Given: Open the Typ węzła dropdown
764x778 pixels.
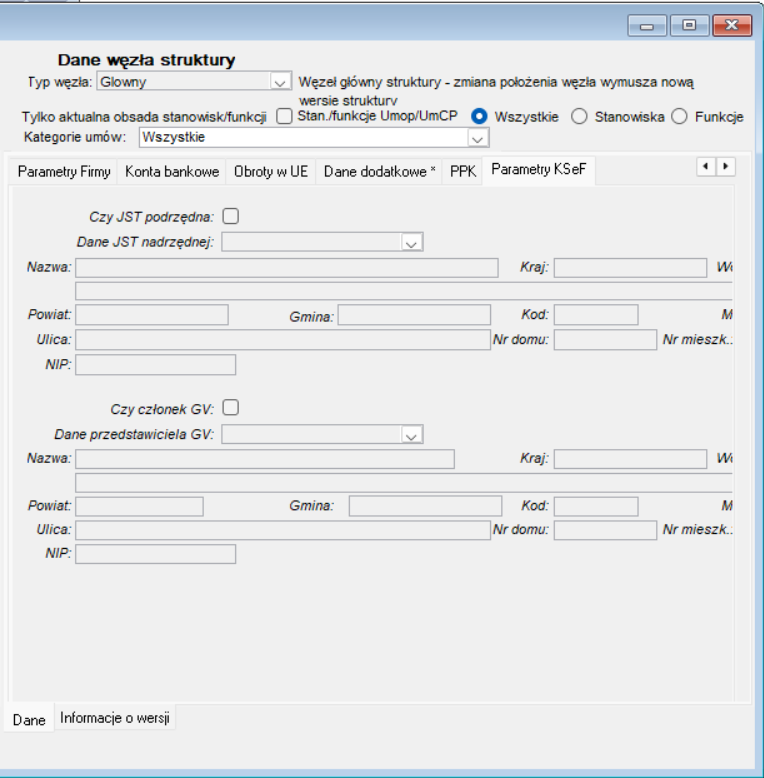Looking at the screenshot, I should tap(280, 82).
